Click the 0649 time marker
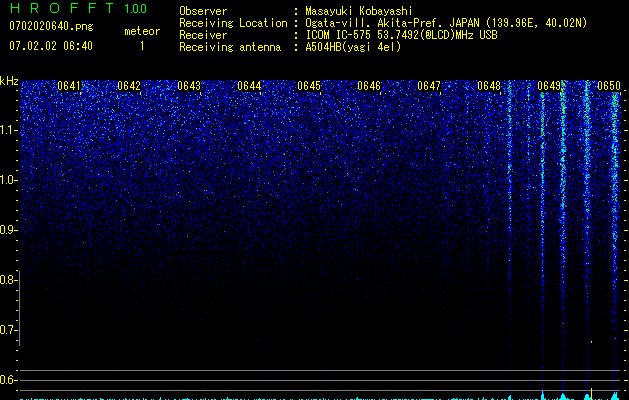Image resolution: width=629 pixels, height=400 pixels. pyautogui.click(x=549, y=86)
